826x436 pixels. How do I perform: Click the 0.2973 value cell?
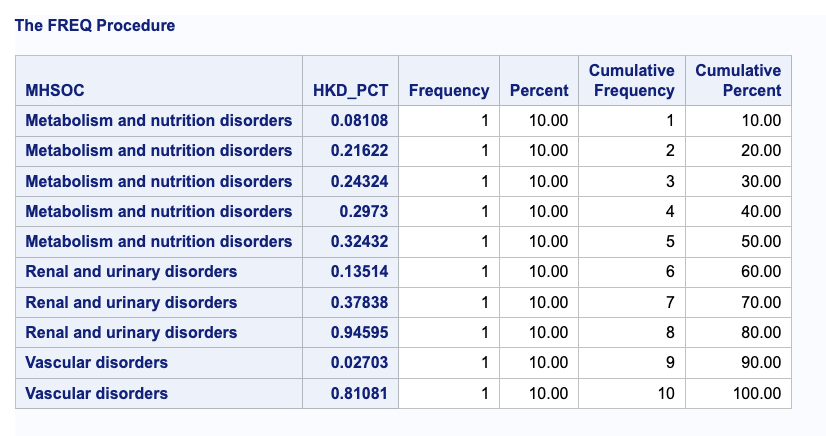click(350, 212)
